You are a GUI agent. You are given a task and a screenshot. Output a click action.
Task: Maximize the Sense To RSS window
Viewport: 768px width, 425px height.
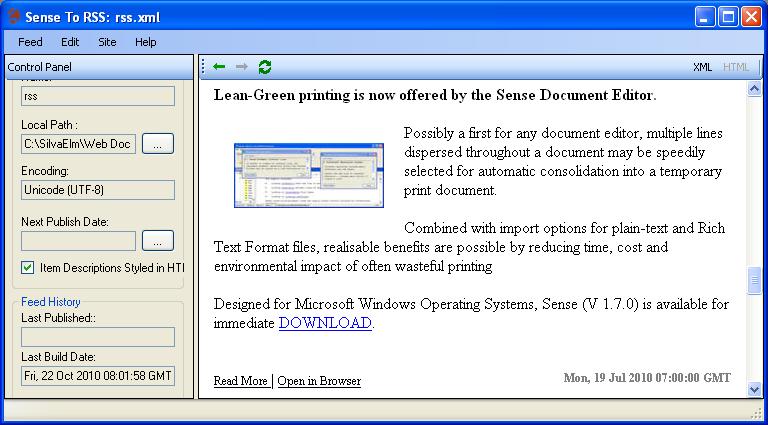click(728, 18)
